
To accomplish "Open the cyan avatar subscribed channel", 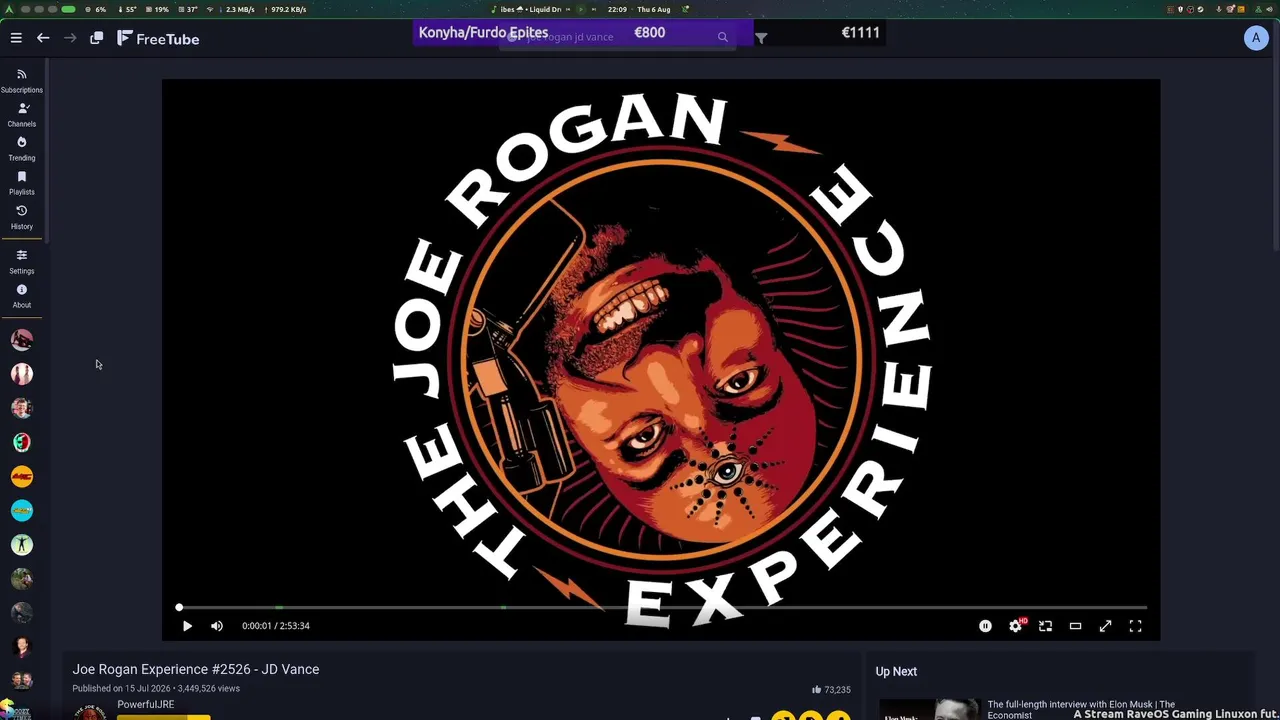I will click(x=22, y=510).
